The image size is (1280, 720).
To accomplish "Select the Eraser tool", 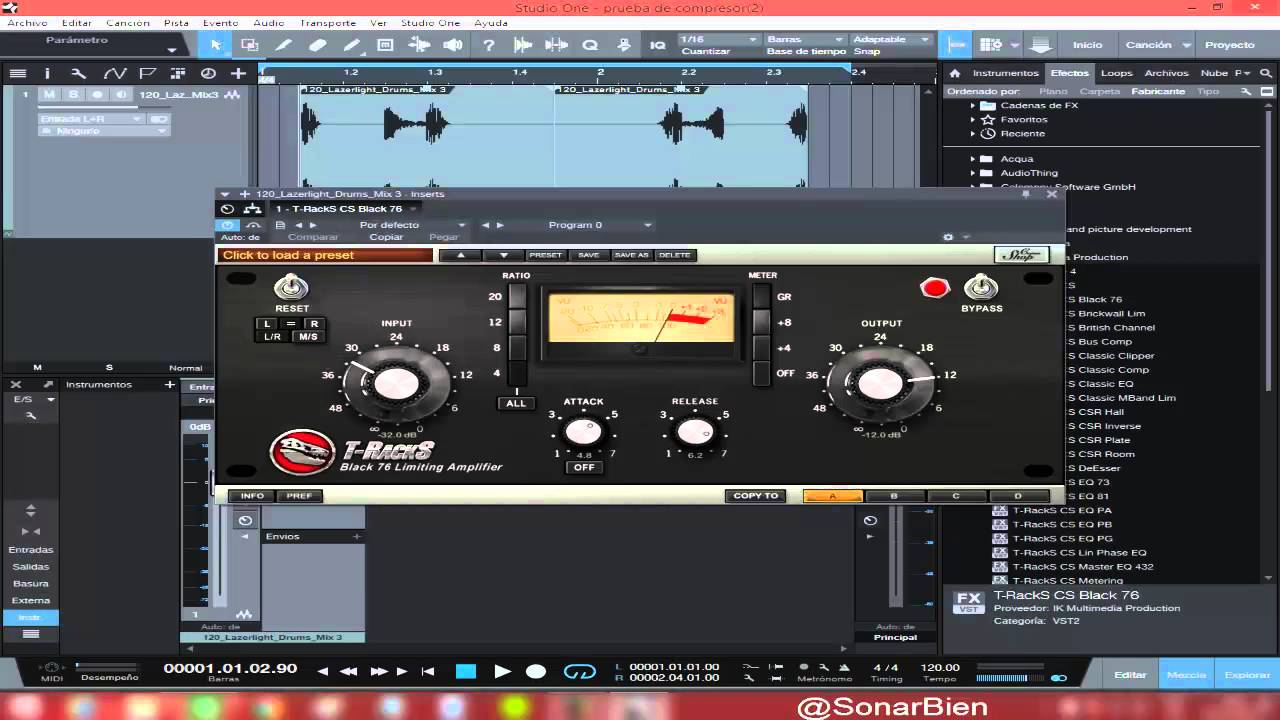I will click(x=318, y=45).
